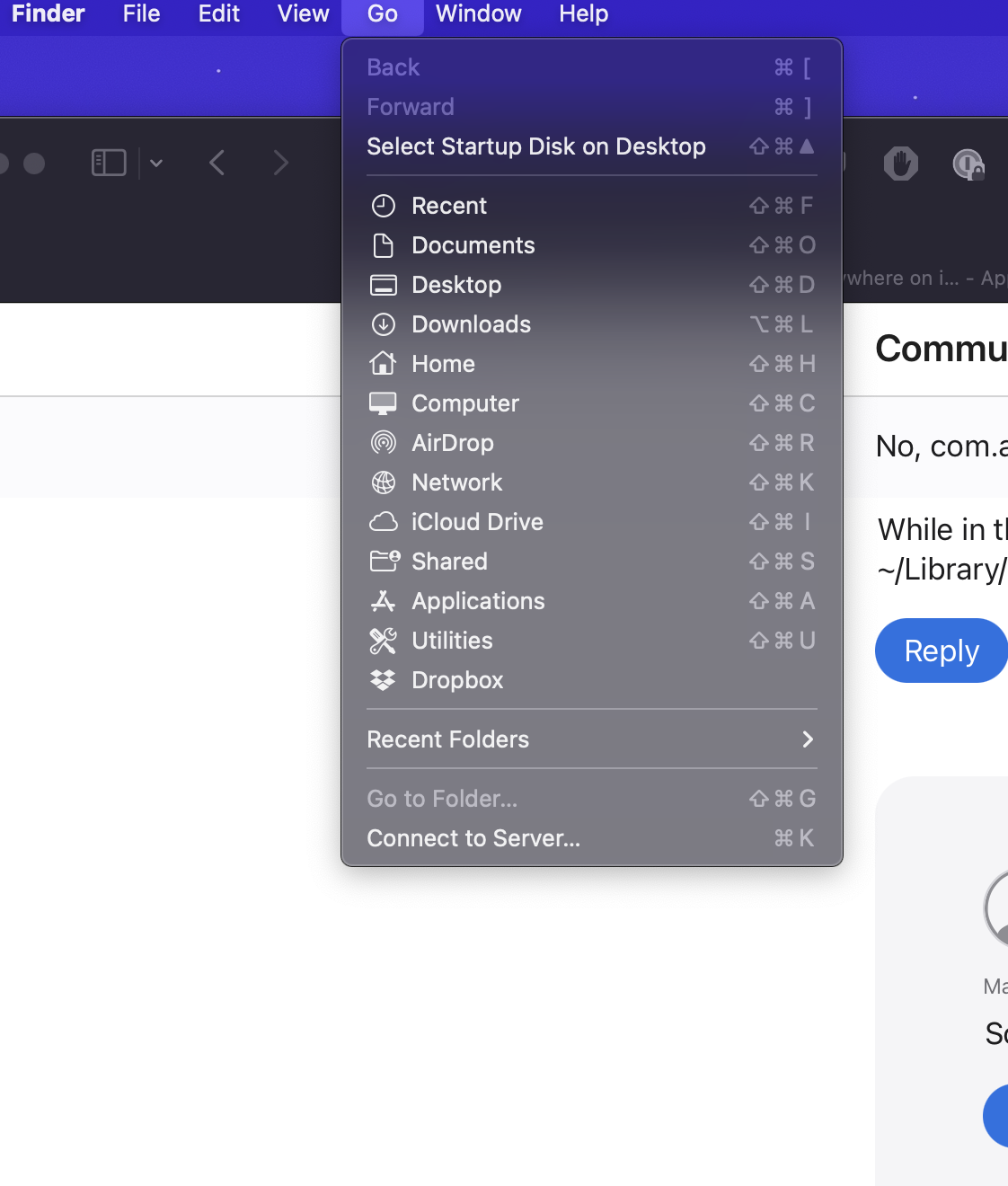This screenshot has width=1008, height=1186.
Task: Click the browser back arrow
Action: click(217, 163)
